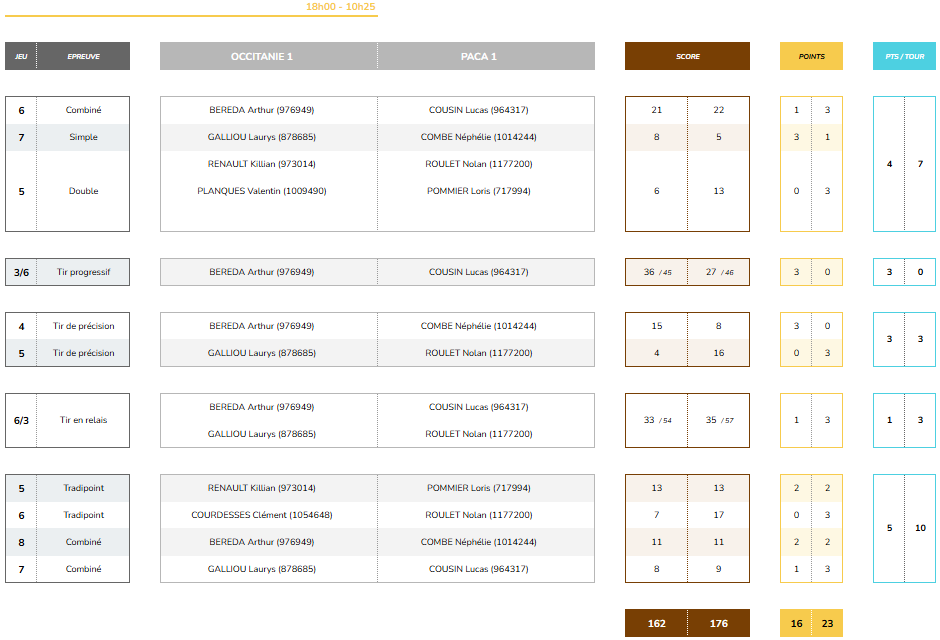Select the yellow POINTS column header
This screenshot has width=940, height=640.
[x=811, y=57]
